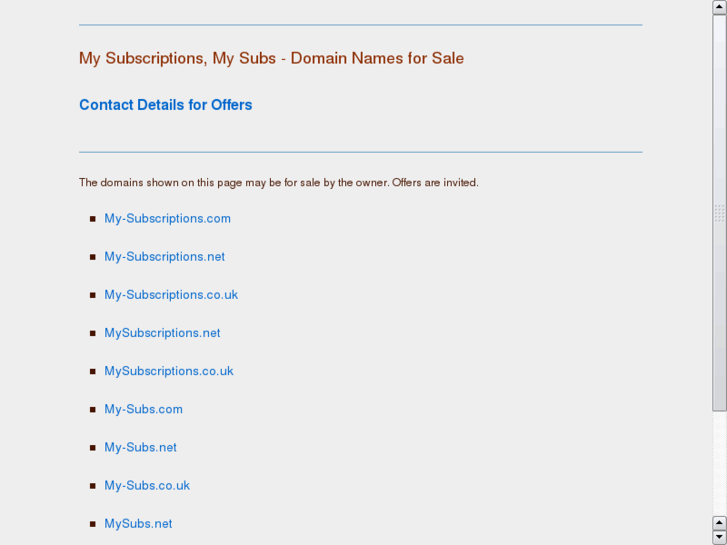Open the MySubscriptions.co.uk domain link
727x545 pixels.
tap(169, 370)
